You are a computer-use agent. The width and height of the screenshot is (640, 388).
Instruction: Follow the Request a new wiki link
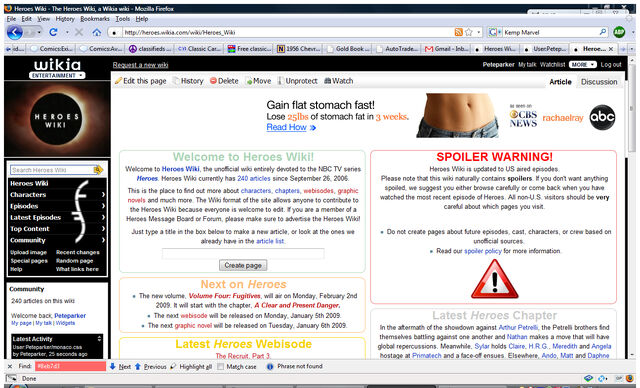[140, 65]
